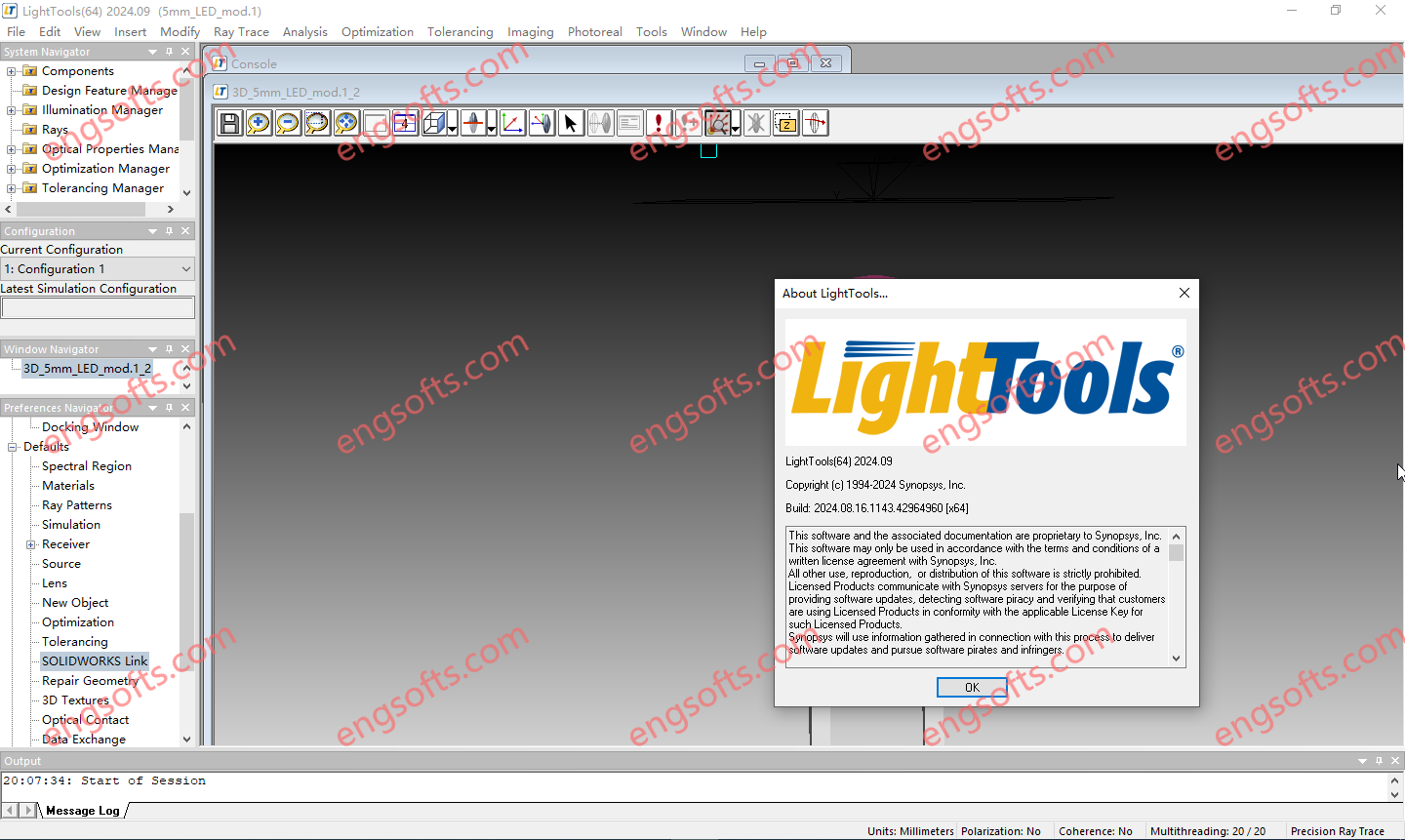Click the four-view layout icon
Image resolution: width=1405 pixels, height=840 pixels.
(x=405, y=123)
